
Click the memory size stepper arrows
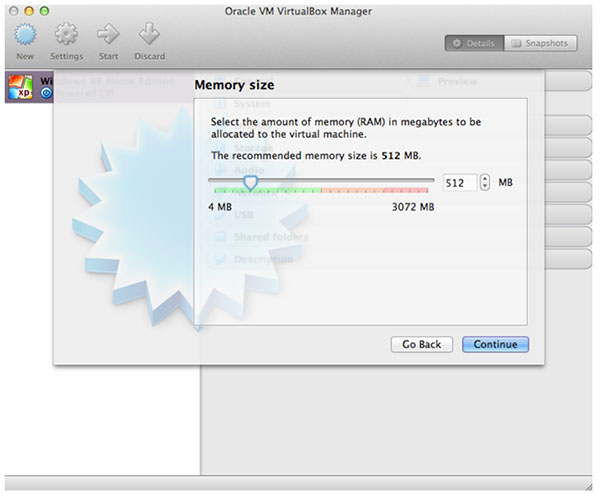(x=485, y=183)
